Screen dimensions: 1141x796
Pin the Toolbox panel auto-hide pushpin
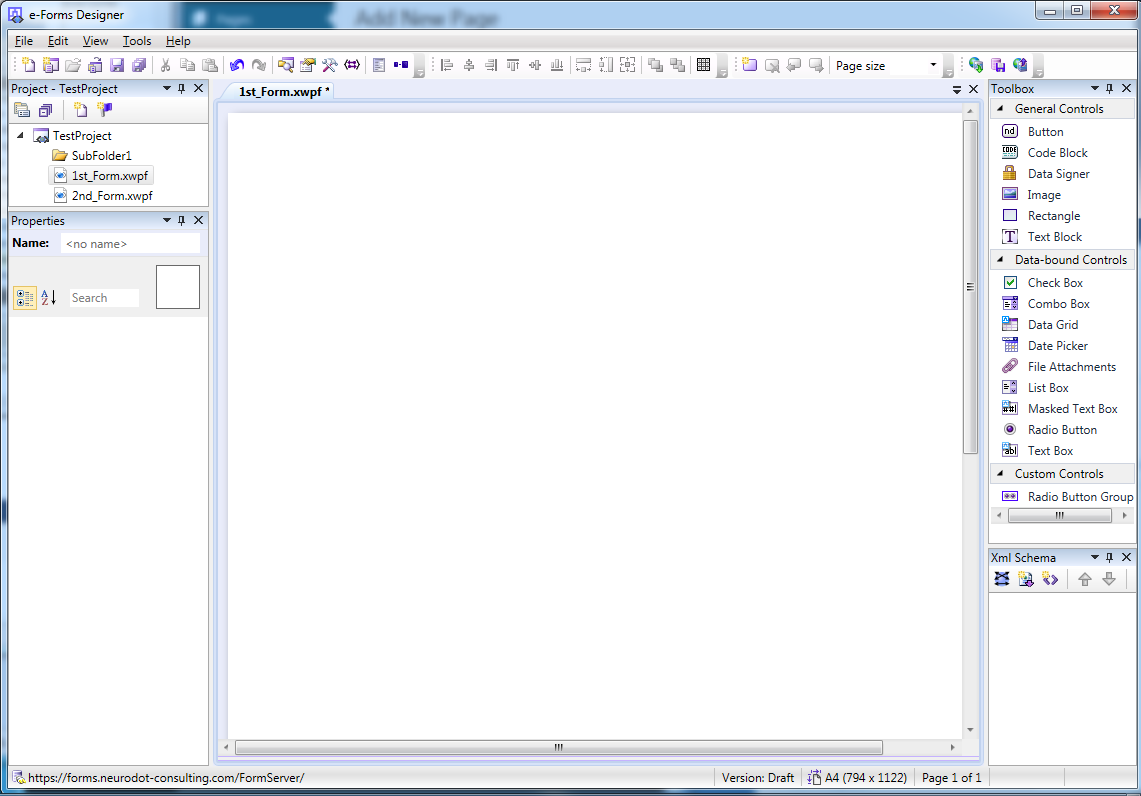1110,88
